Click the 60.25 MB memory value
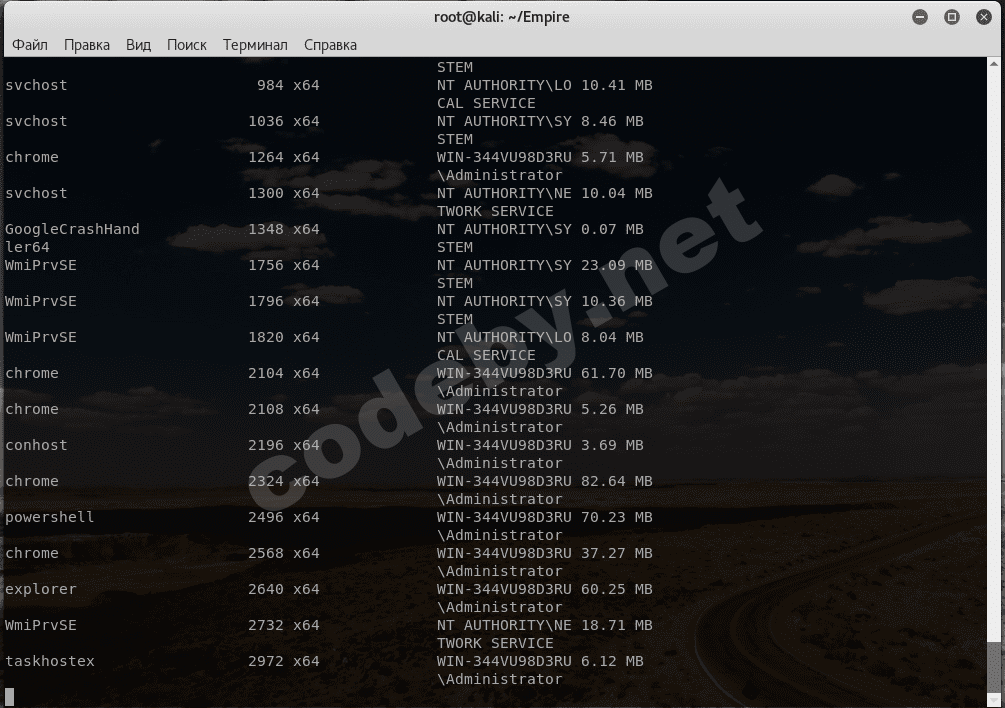 coord(617,589)
